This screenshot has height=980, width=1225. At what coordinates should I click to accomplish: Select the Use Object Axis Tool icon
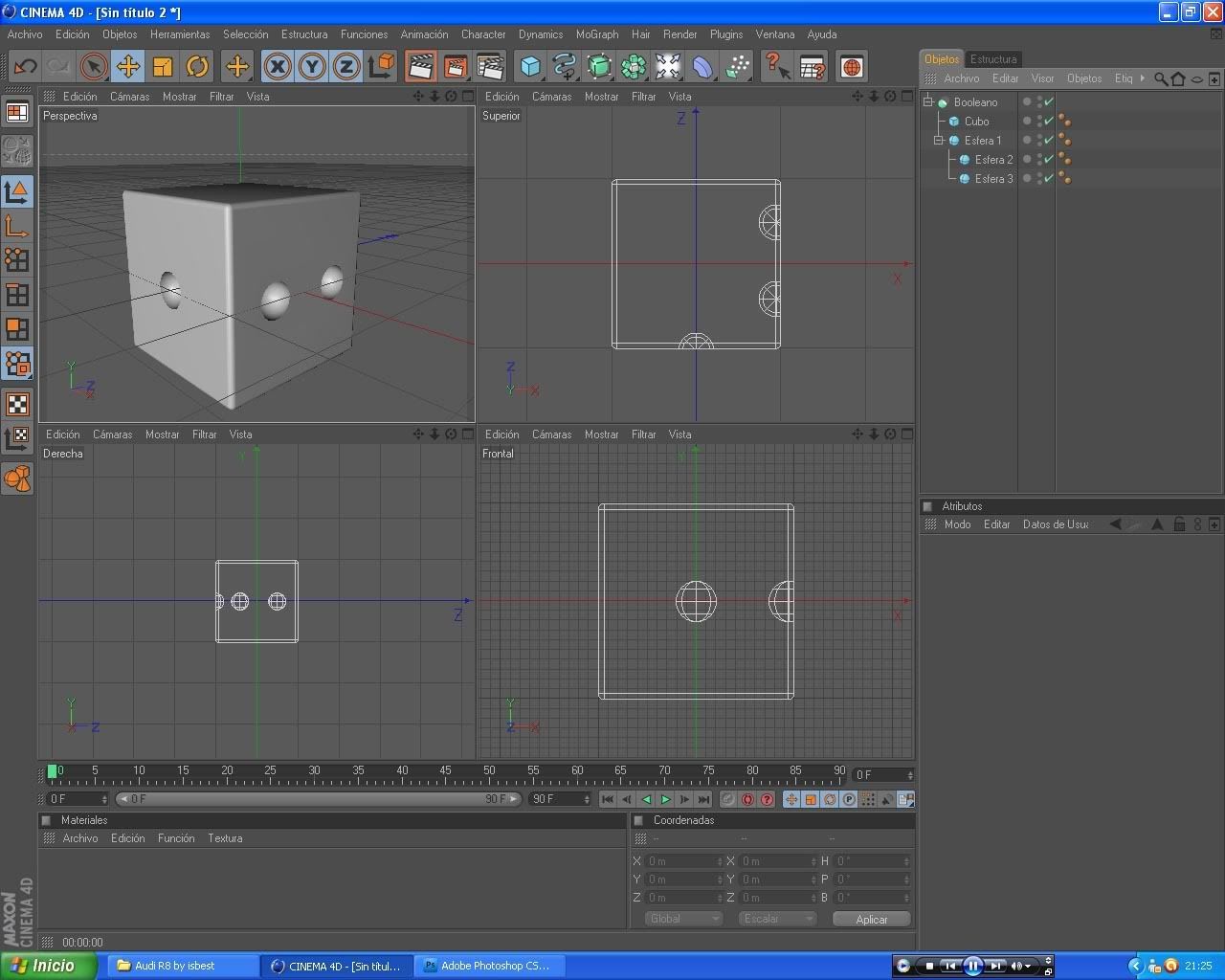17,227
